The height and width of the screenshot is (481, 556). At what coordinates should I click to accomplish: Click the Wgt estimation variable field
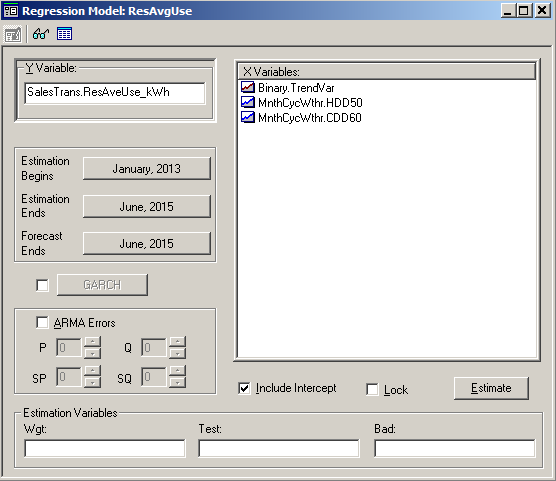pyautogui.click(x=105, y=448)
